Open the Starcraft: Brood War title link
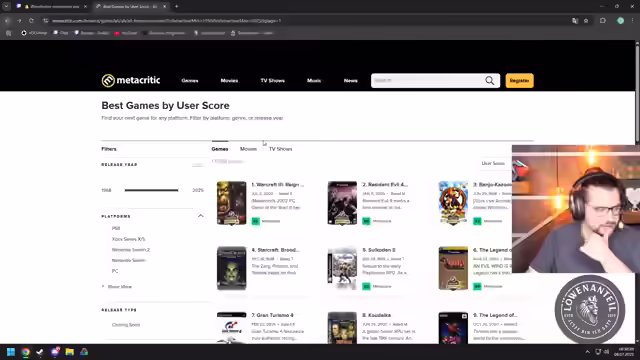The width and height of the screenshot is (640, 360). [x=276, y=250]
